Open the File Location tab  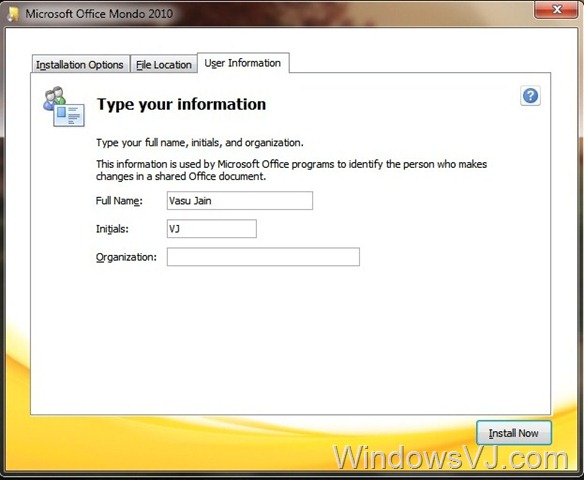pyautogui.click(x=164, y=64)
